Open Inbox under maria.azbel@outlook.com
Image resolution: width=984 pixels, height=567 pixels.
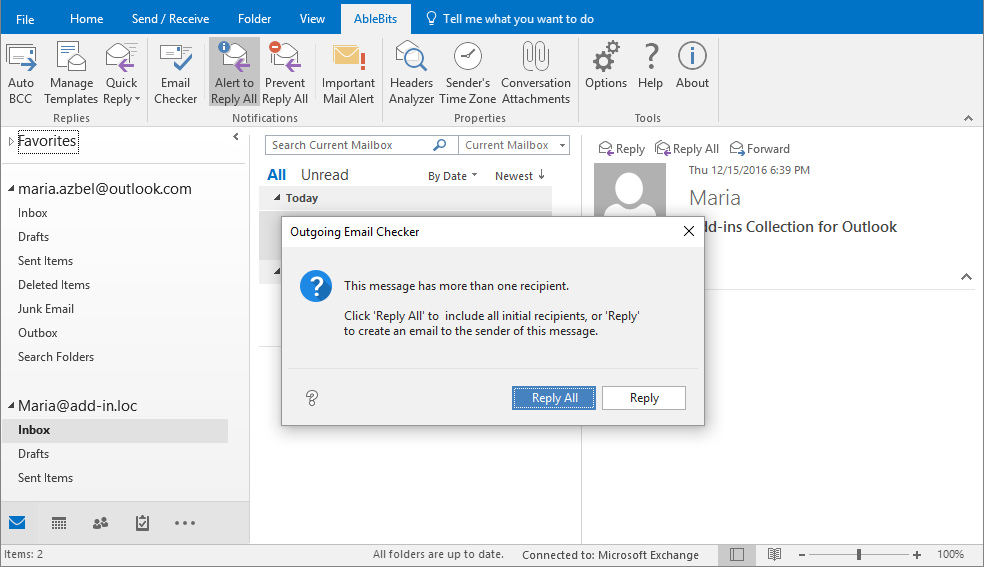tap(33, 213)
